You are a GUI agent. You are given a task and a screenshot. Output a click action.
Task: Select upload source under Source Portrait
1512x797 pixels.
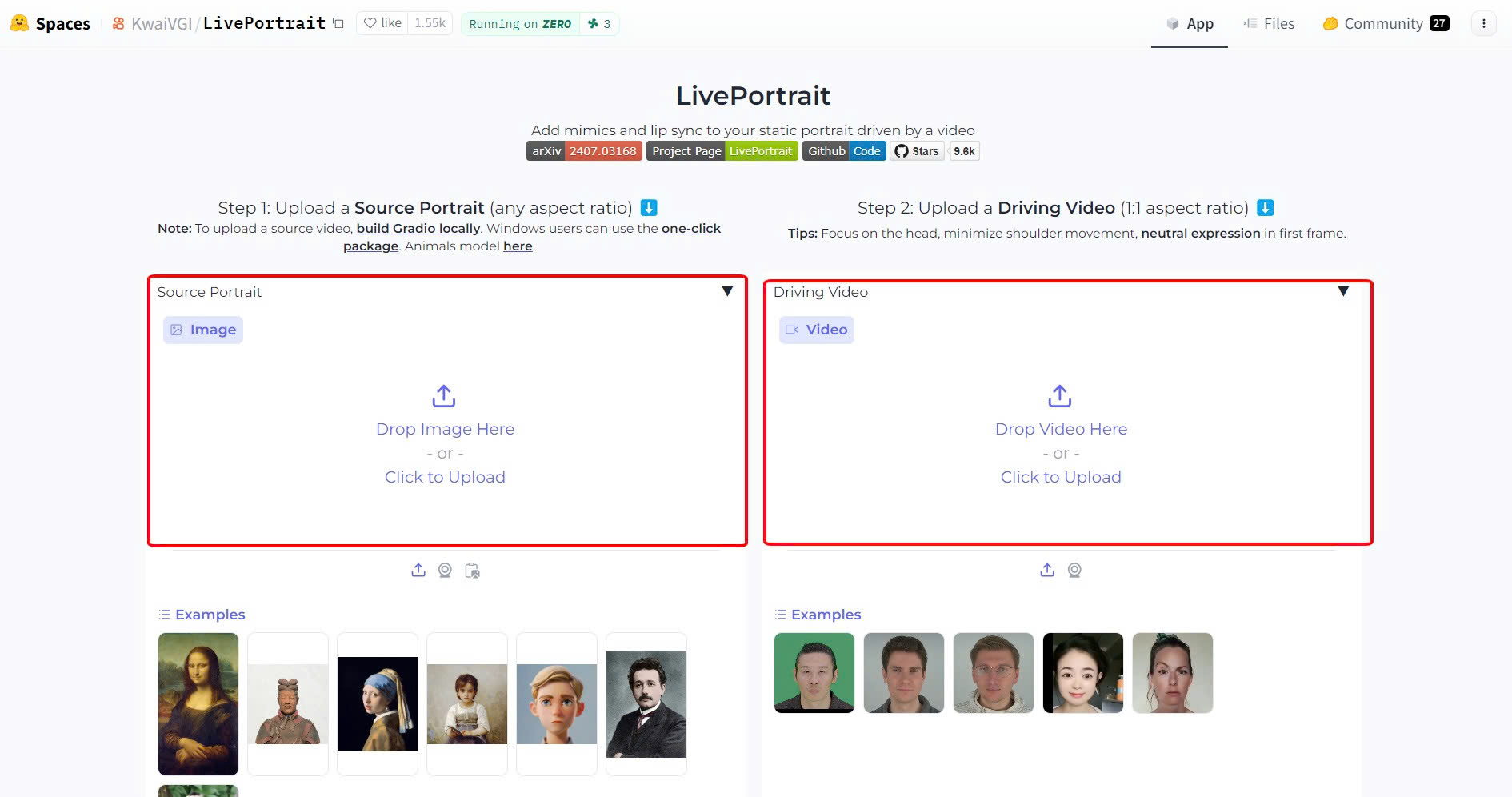418,570
